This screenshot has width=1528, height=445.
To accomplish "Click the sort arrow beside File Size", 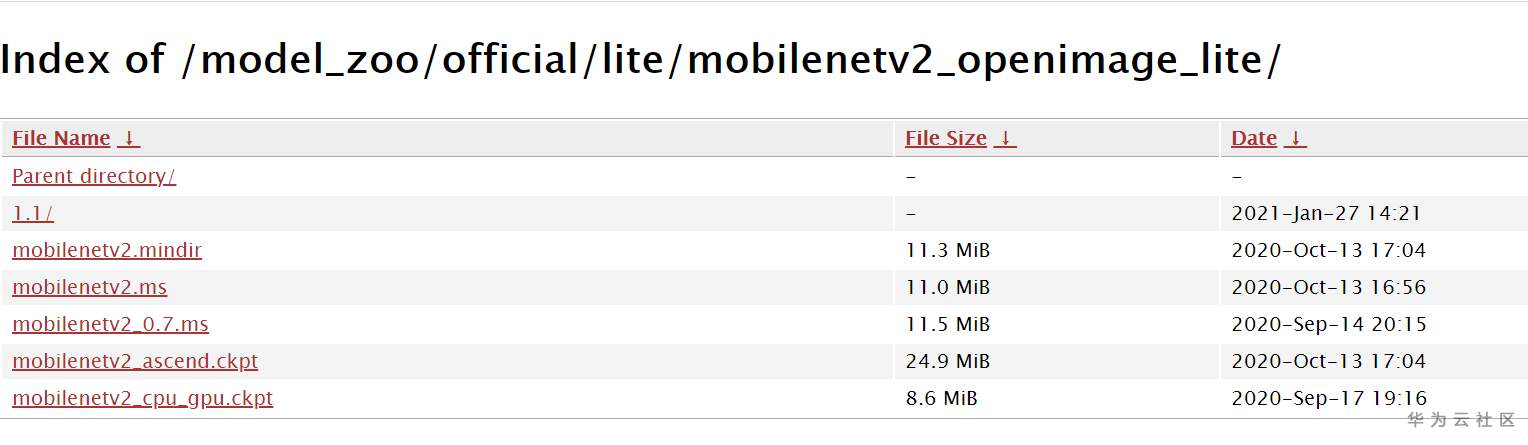I will pos(1005,139).
